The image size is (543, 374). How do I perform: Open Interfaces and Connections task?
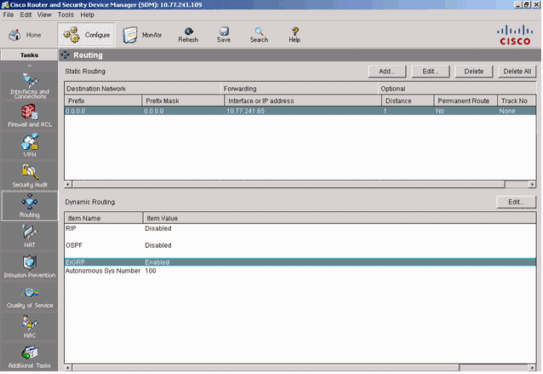(29, 86)
